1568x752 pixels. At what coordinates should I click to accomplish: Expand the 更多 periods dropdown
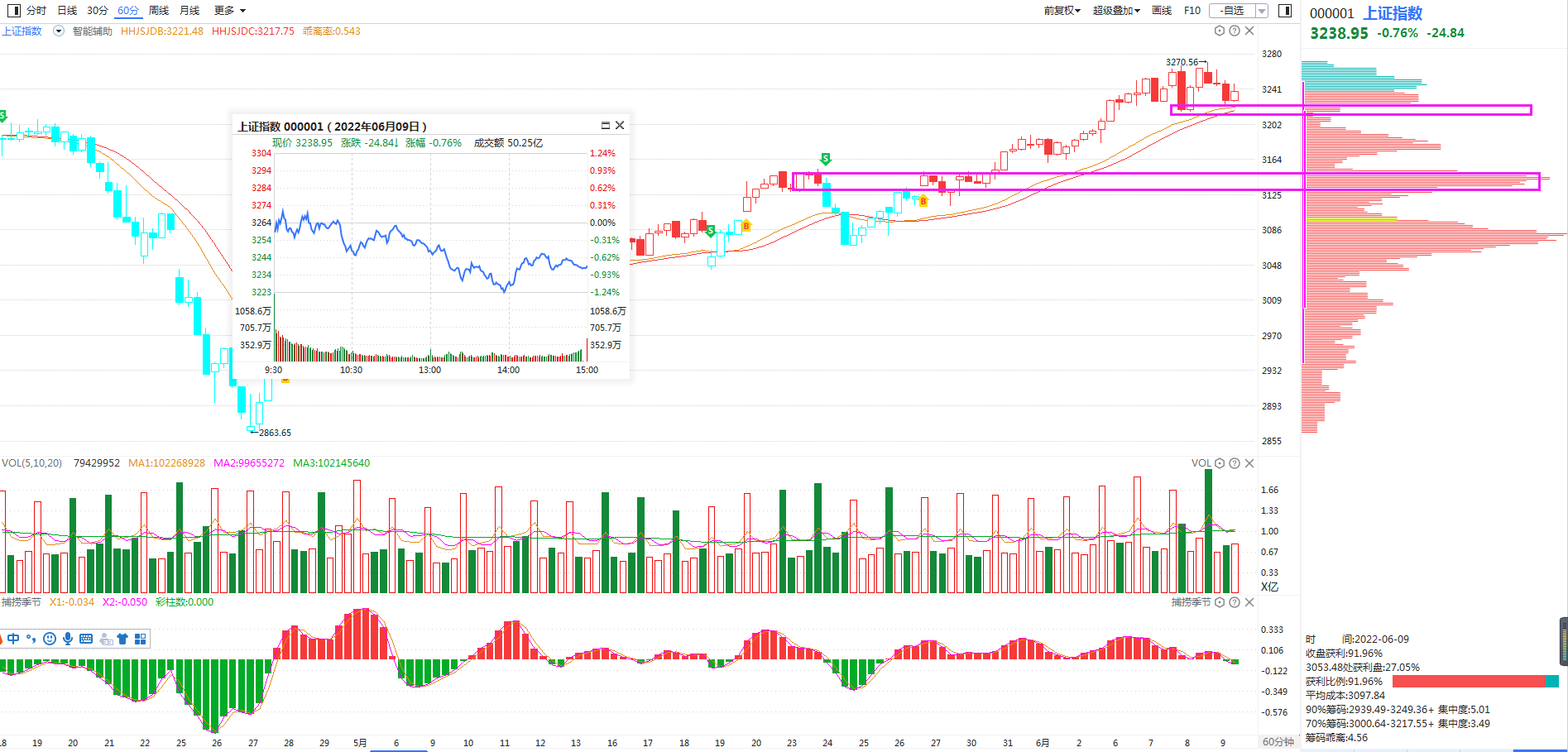click(x=230, y=11)
